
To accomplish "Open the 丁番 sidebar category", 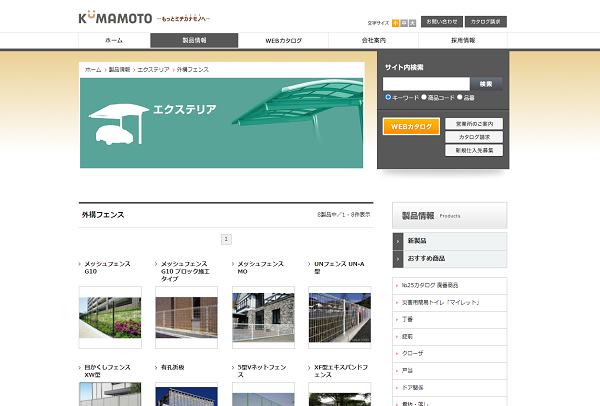I will tap(450, 320).
